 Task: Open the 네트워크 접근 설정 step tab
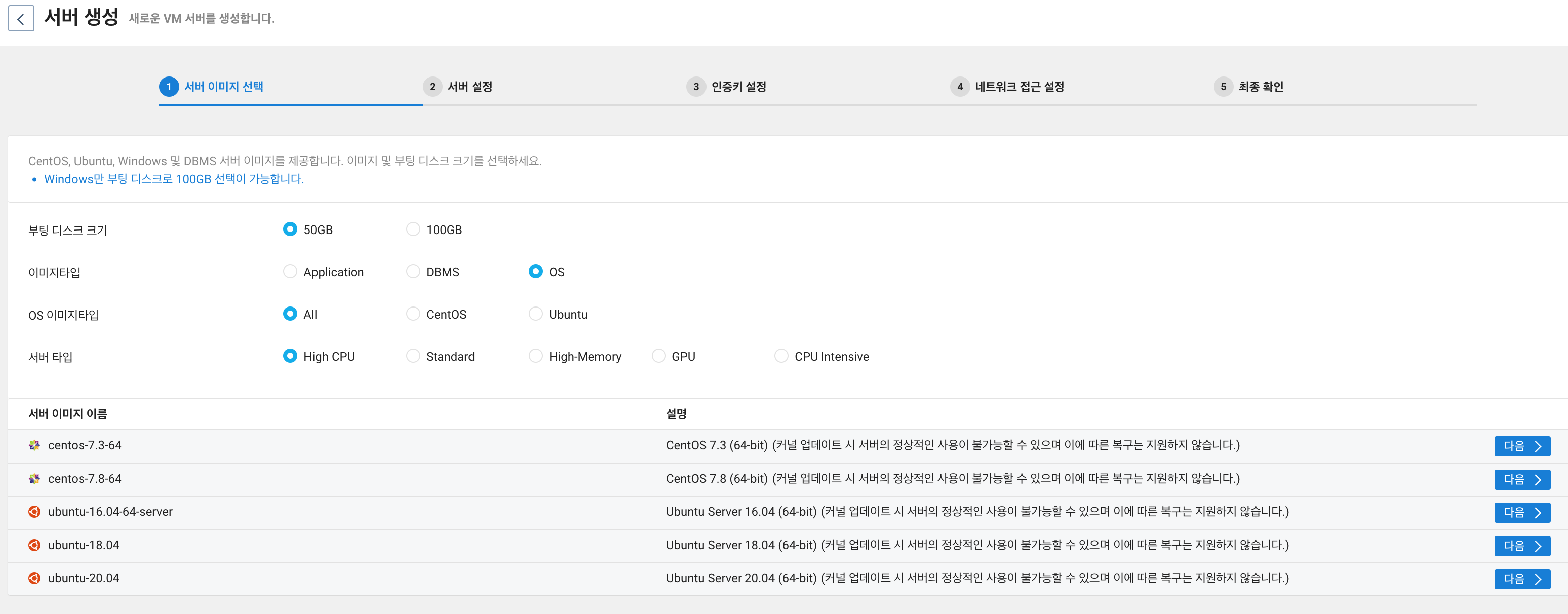coord(1019,87)
